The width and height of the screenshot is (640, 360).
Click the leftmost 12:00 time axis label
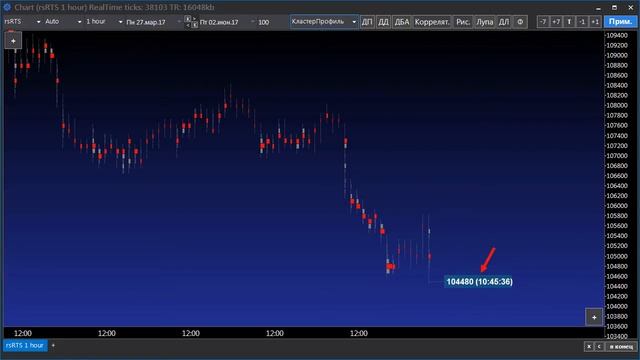click(23, 333)
